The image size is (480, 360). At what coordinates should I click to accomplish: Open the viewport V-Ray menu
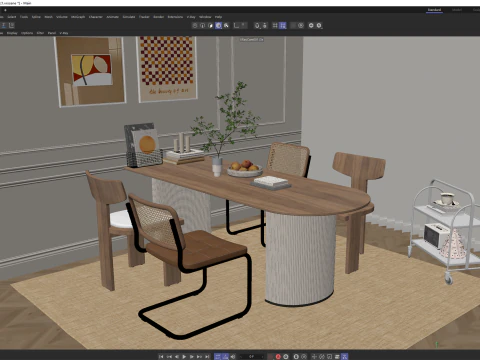(64, 33)
